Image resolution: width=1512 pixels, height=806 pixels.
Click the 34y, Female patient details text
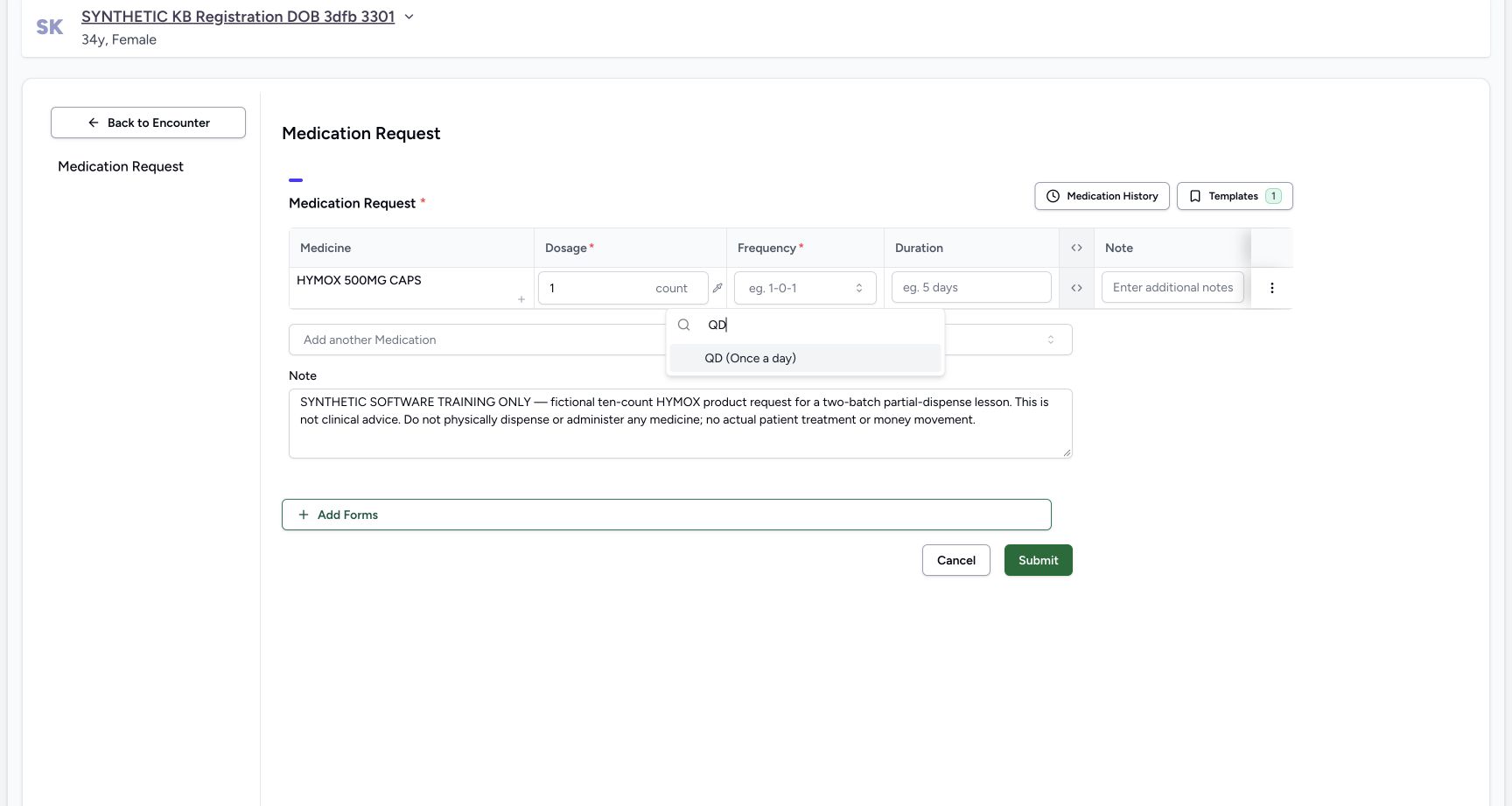coord(119,39)
